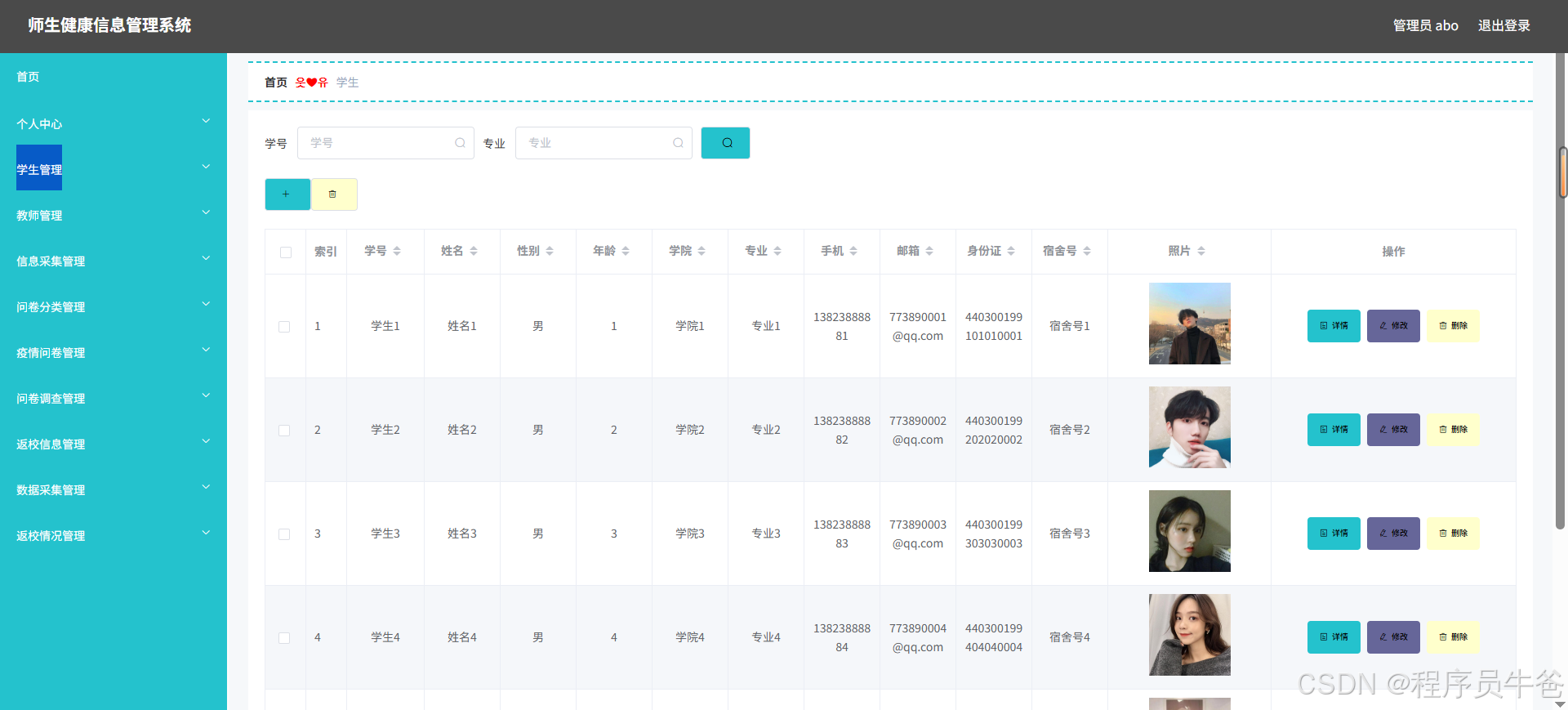The image size is (1568, 710).
Task: Expand 返校信息管理 menu chevron
Action: [206, 441]
